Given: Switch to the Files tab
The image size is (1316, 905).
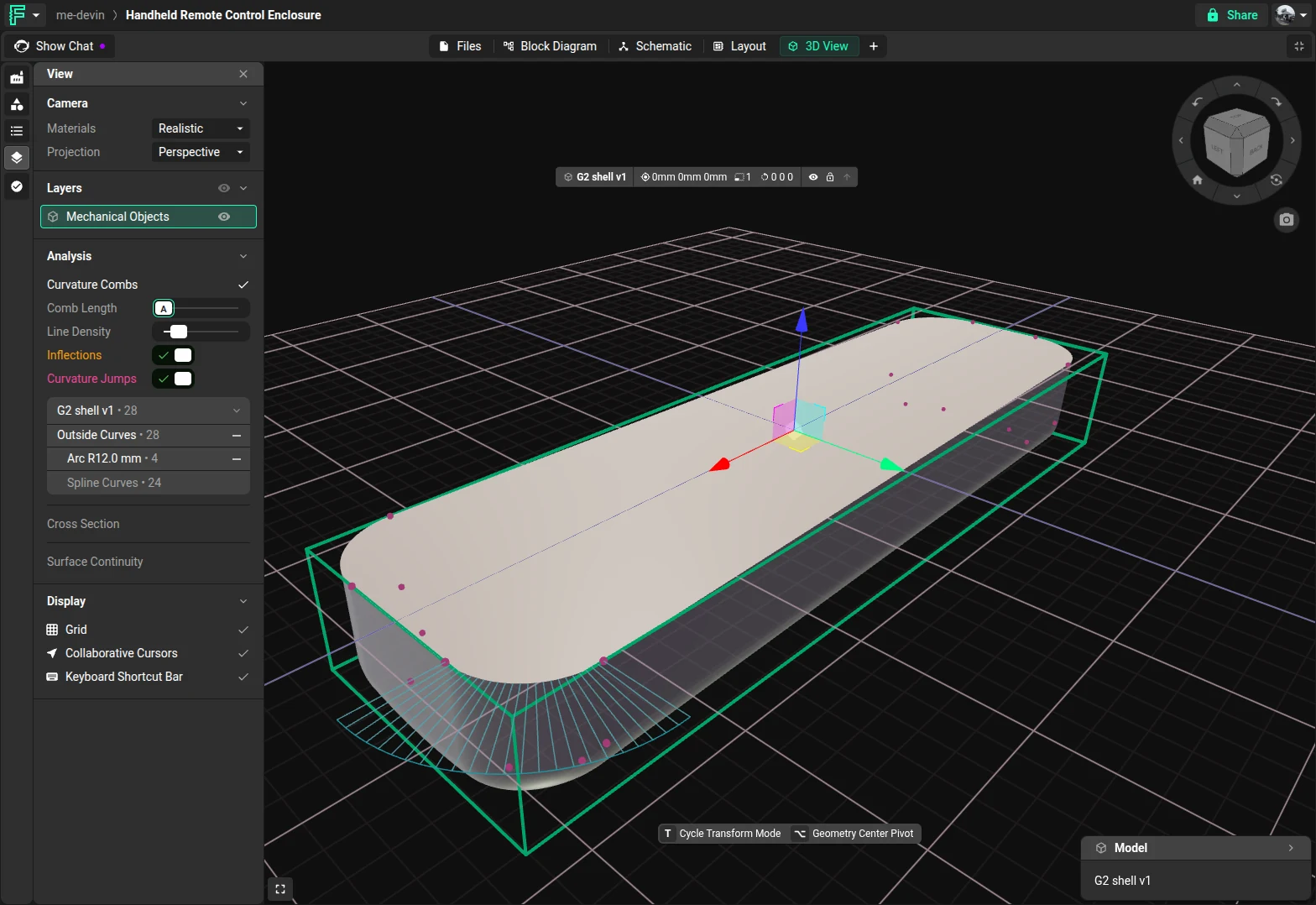Looking at the screenshot, I should click(x=460, y=46).
